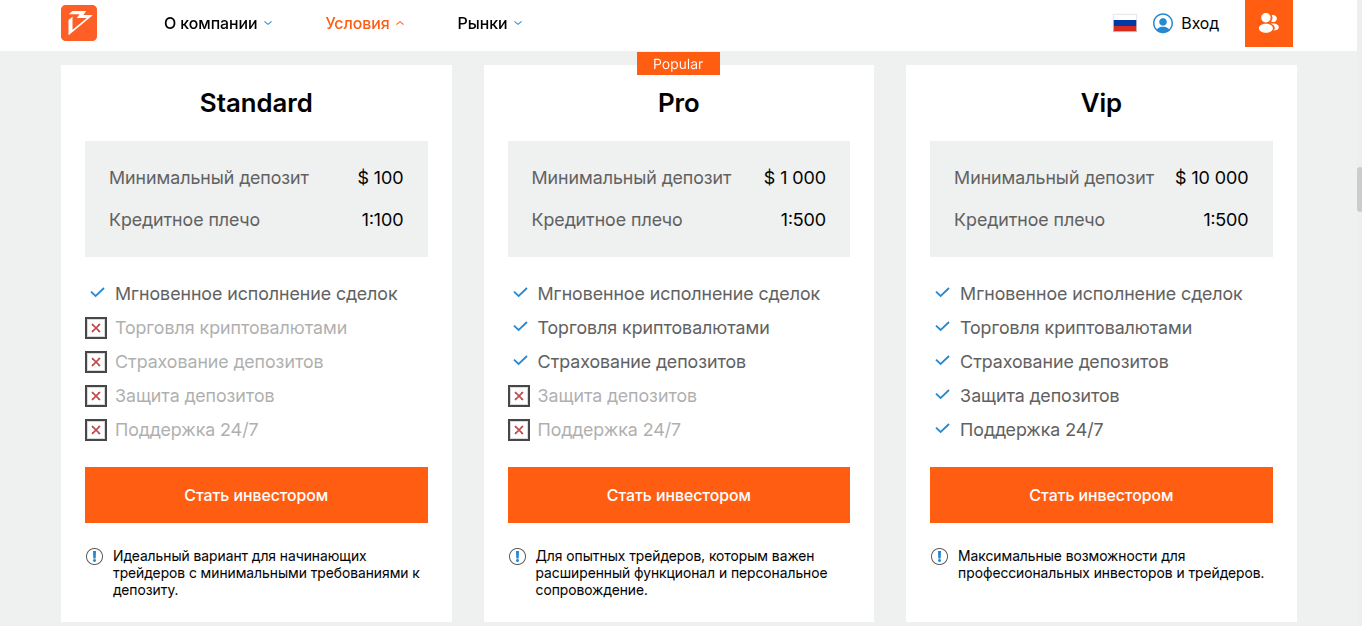Click the crossed box for Standard Поддержка 24/7
Image resolution: width=1362 pixels, height=626 pixels.
click(96, 430)
